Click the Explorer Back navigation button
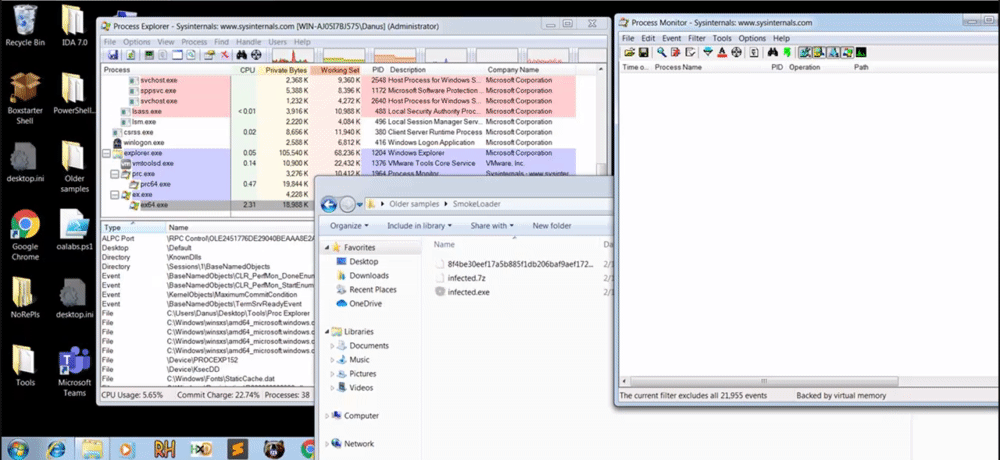Viewport: 1000px width, 460px height. tap(329, 204)
